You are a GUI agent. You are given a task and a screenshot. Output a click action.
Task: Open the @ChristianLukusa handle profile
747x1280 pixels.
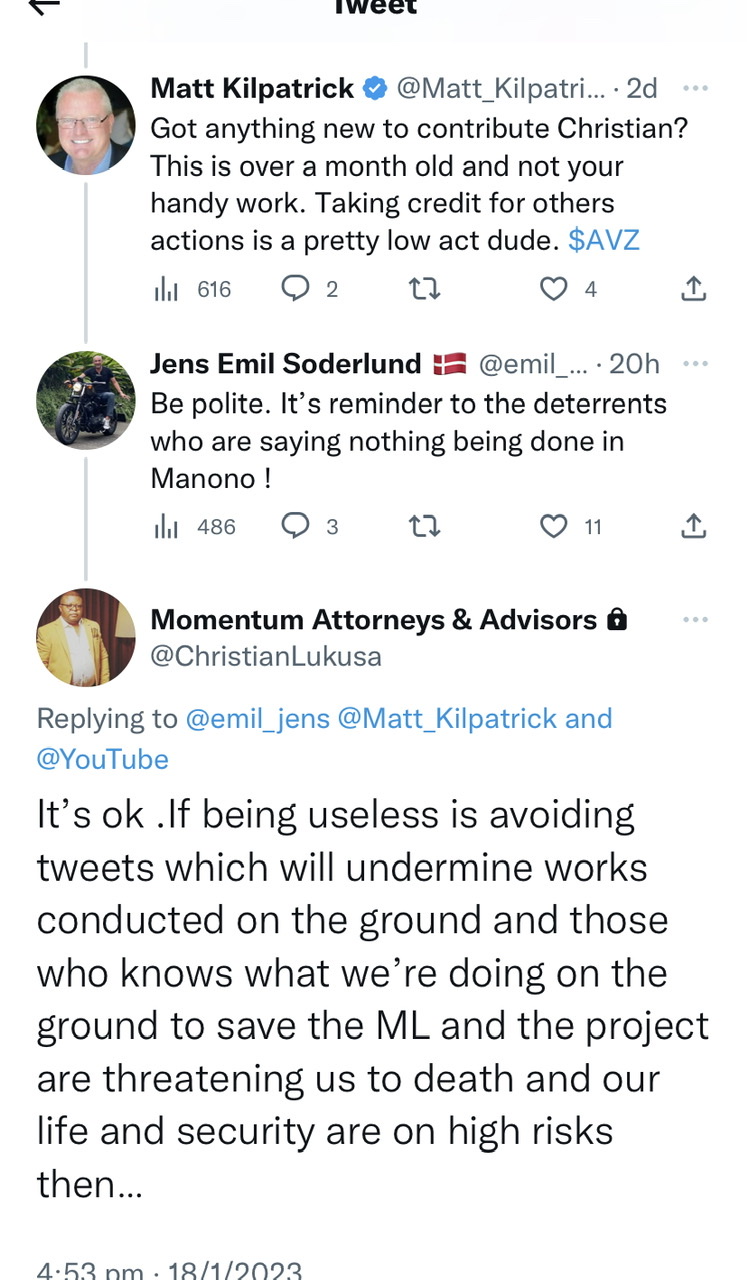tap(265, 656)
